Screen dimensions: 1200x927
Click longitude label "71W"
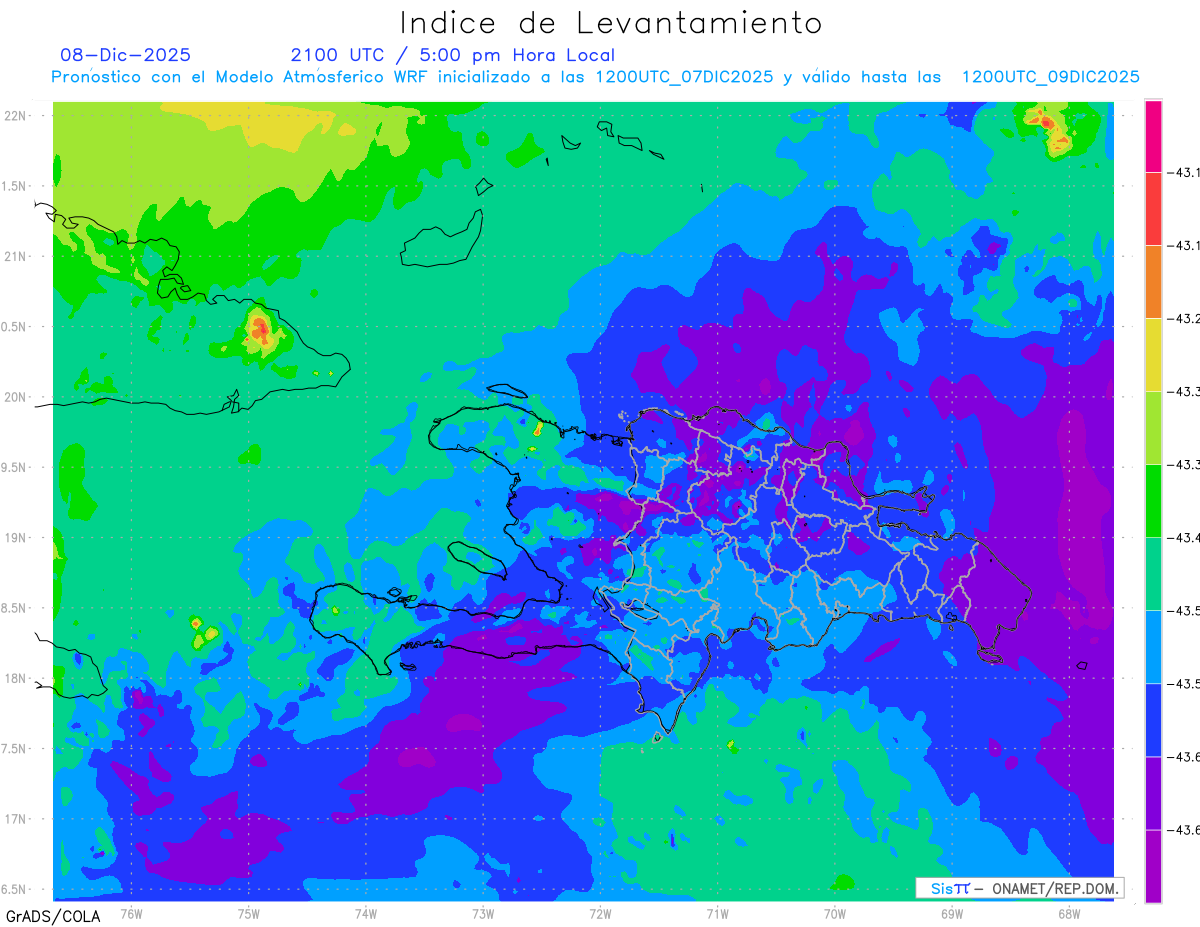point(717,914)
